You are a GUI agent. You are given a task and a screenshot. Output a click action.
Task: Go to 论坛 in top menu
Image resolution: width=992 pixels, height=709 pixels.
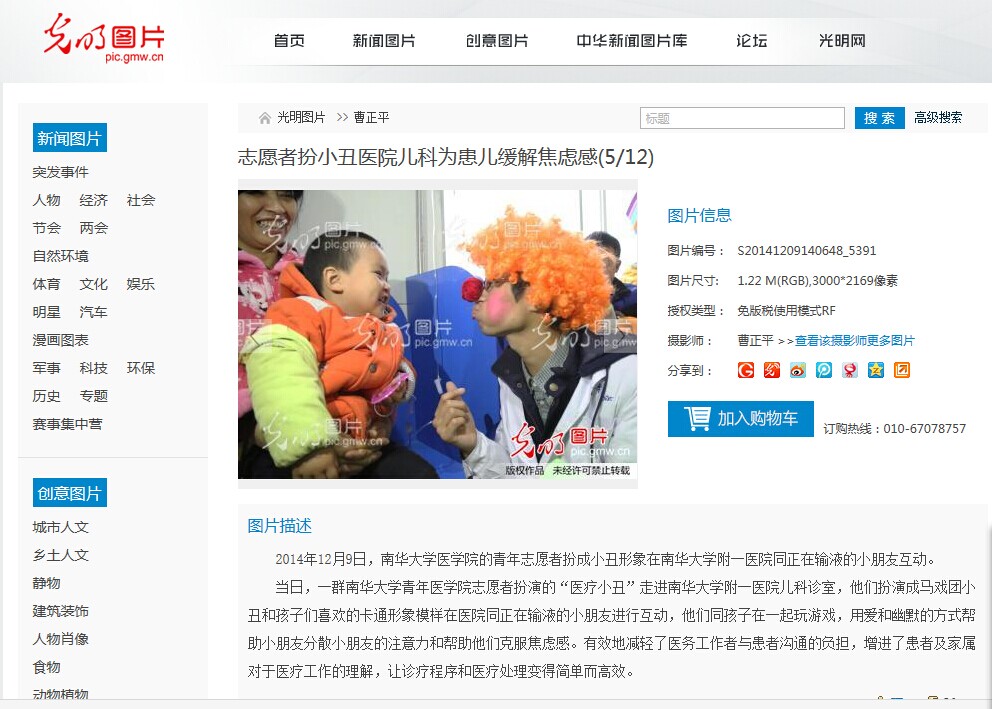click(x=752, y=41)
